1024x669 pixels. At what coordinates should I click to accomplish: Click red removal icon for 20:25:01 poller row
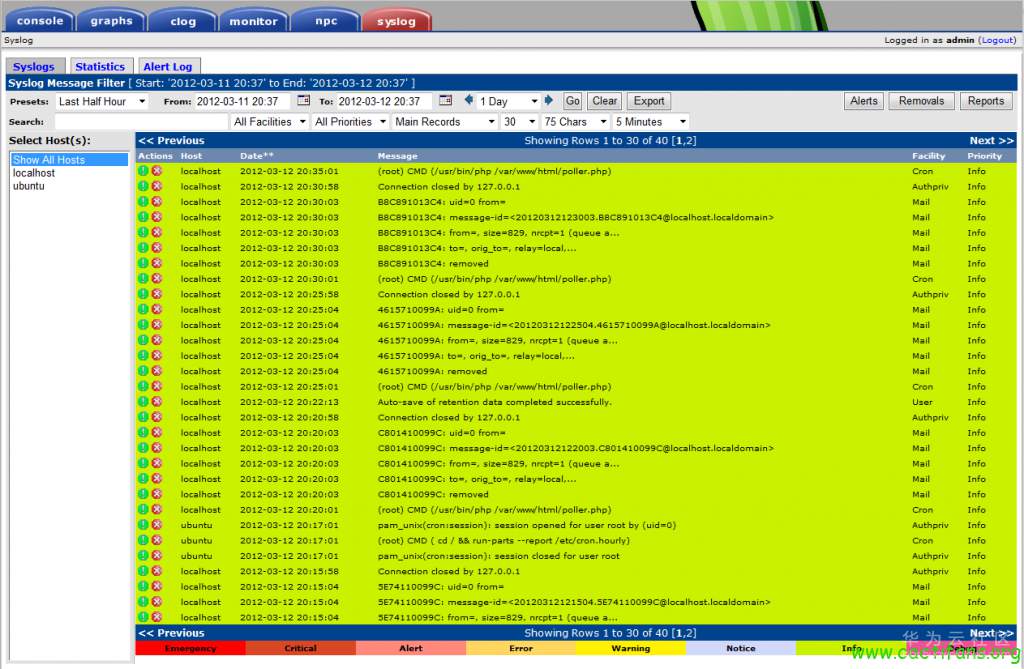pos(157,387)
